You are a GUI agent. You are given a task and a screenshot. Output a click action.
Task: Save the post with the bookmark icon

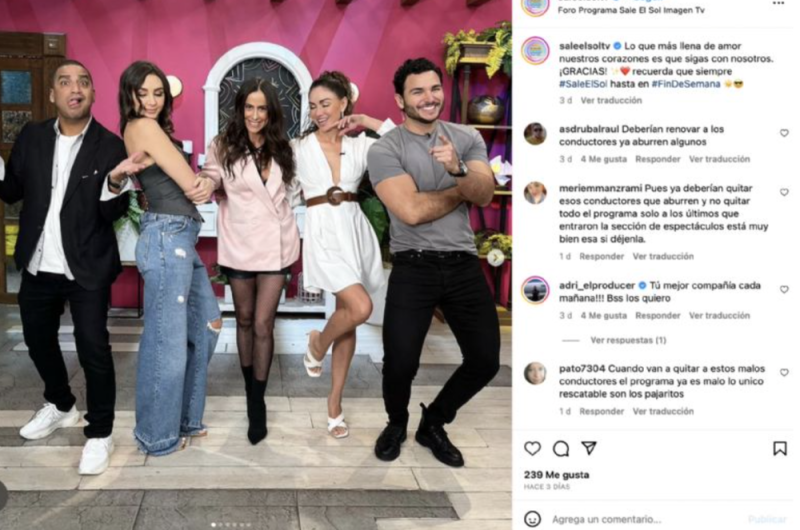pyautogui.click(x=779, y=448)
